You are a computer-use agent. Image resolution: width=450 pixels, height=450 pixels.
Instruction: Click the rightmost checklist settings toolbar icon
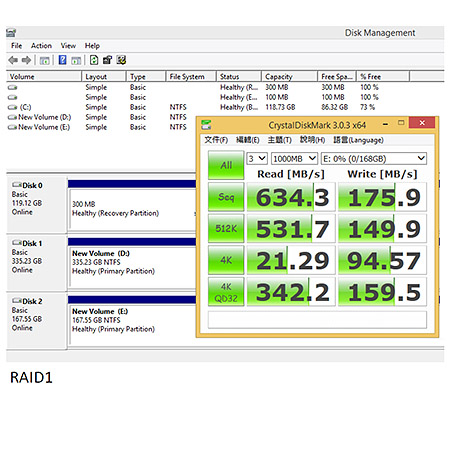pyautogui.click(x=121, y=60)
